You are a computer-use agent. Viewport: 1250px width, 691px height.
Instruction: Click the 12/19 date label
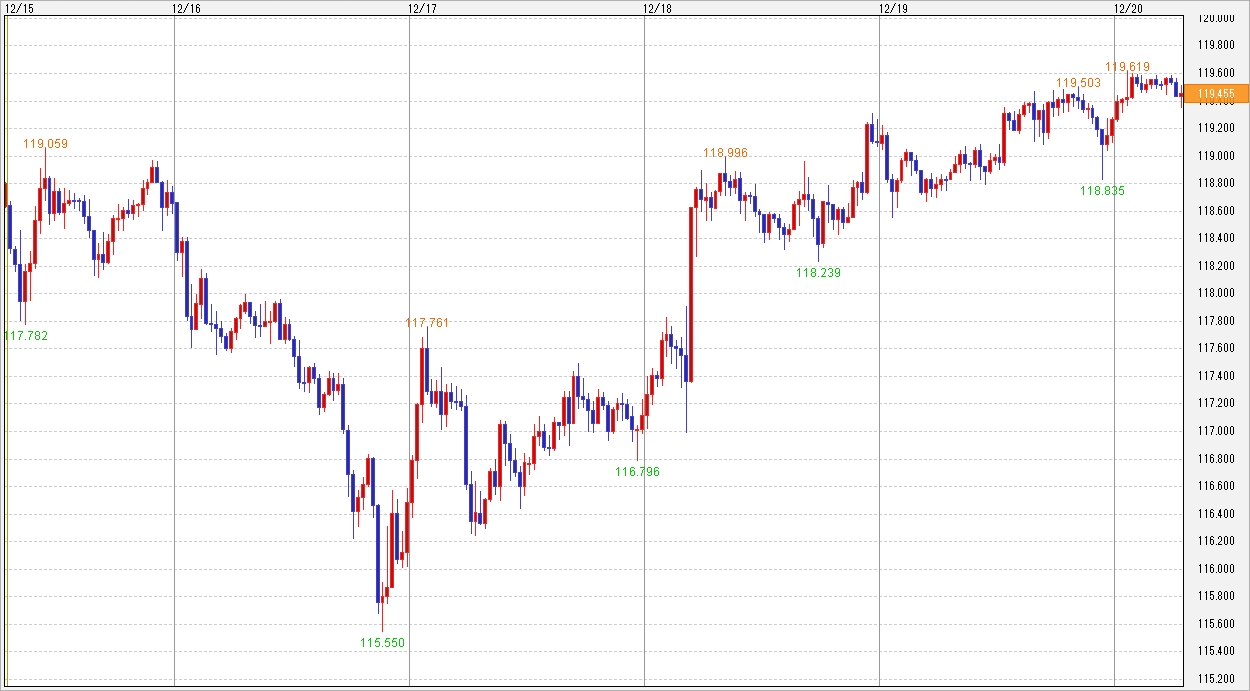click(x=893, y=8)
